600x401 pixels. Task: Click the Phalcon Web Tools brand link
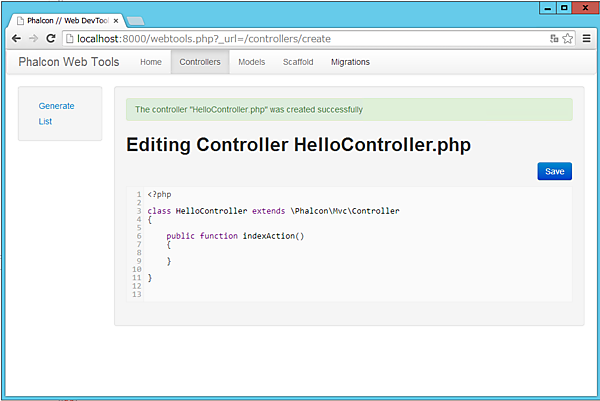click(69, 62)
